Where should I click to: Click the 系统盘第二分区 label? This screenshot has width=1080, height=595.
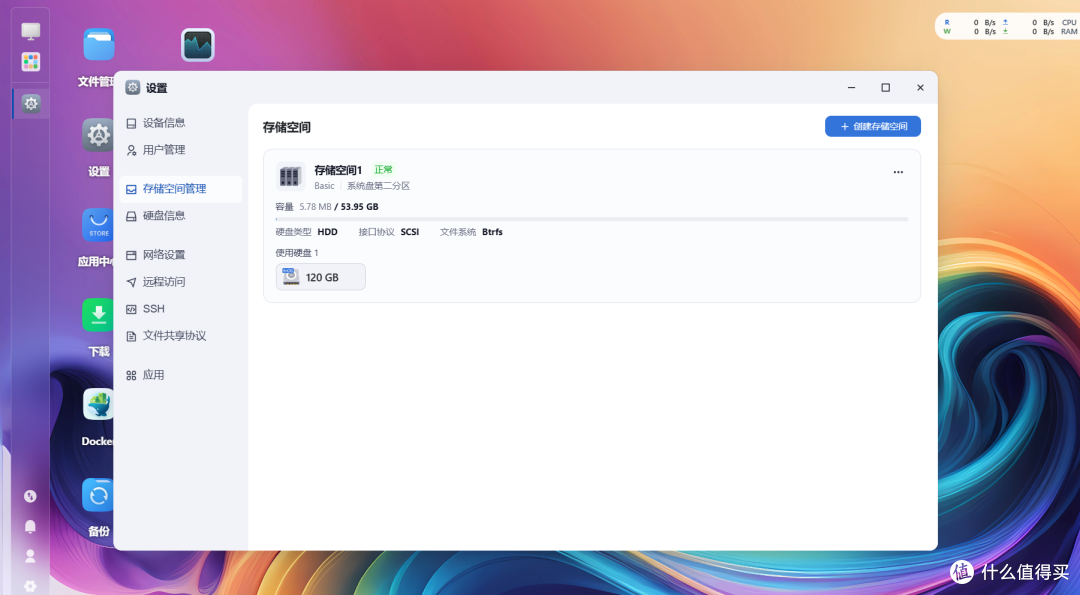coord(378,186)
